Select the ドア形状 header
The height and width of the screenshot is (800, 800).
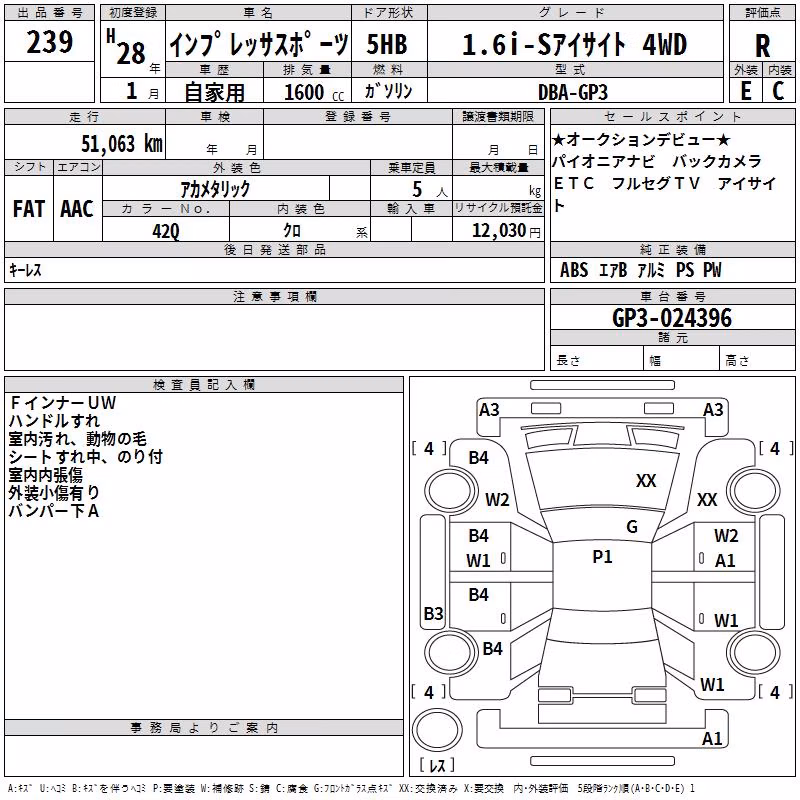[389, 13]
